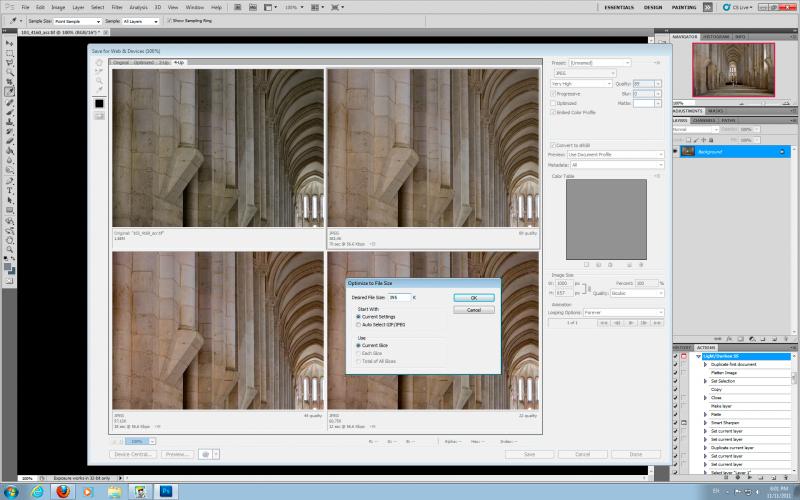The width and height of the screenshot is (800, 500).
Task: Open the Metadata dropdown
Action: pos(617,165)
